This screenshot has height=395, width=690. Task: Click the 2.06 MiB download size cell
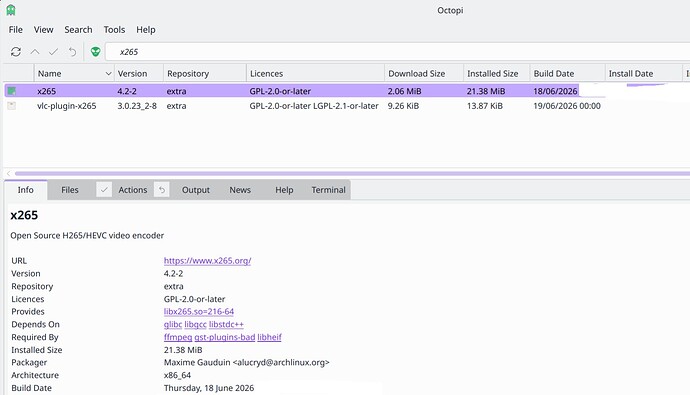pyautogui.click(x=404, y=91)
